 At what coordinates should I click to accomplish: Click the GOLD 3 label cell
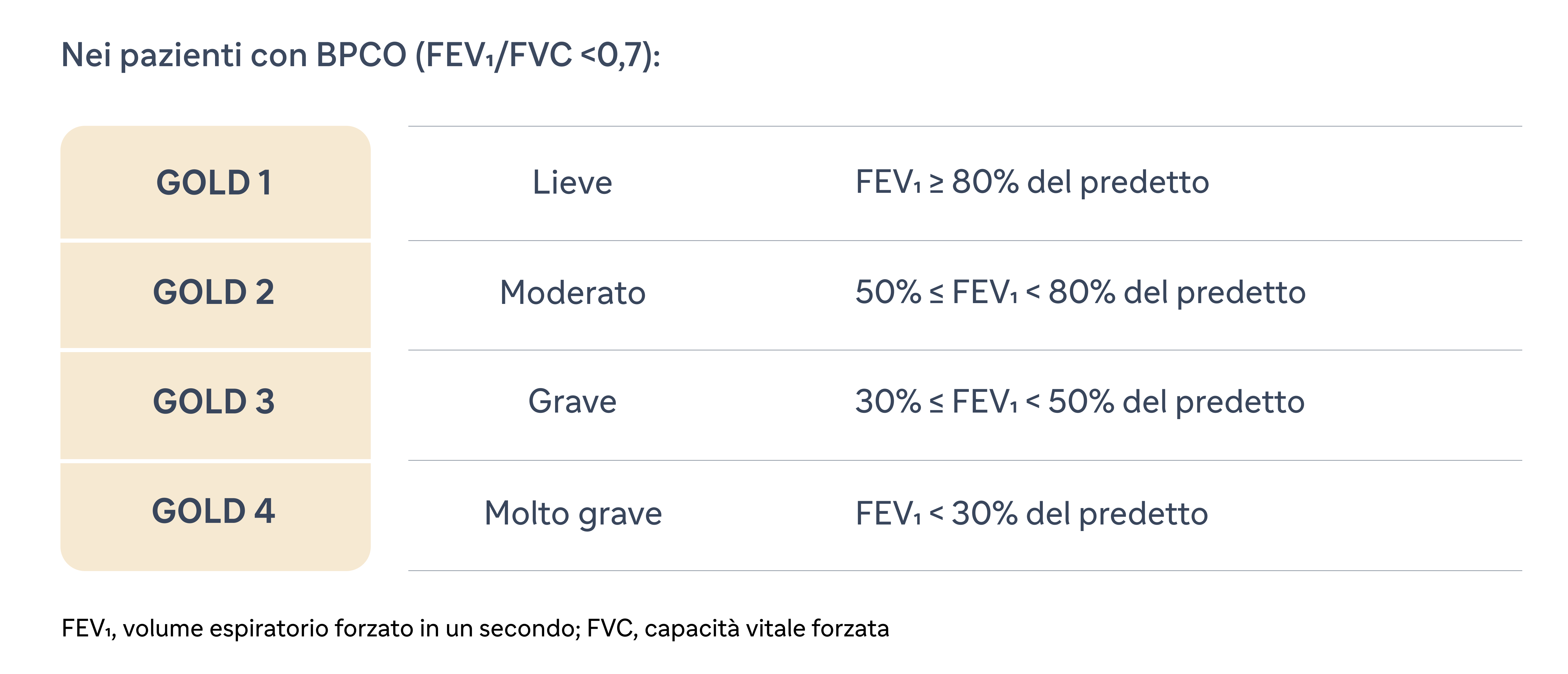coord(216,405)
